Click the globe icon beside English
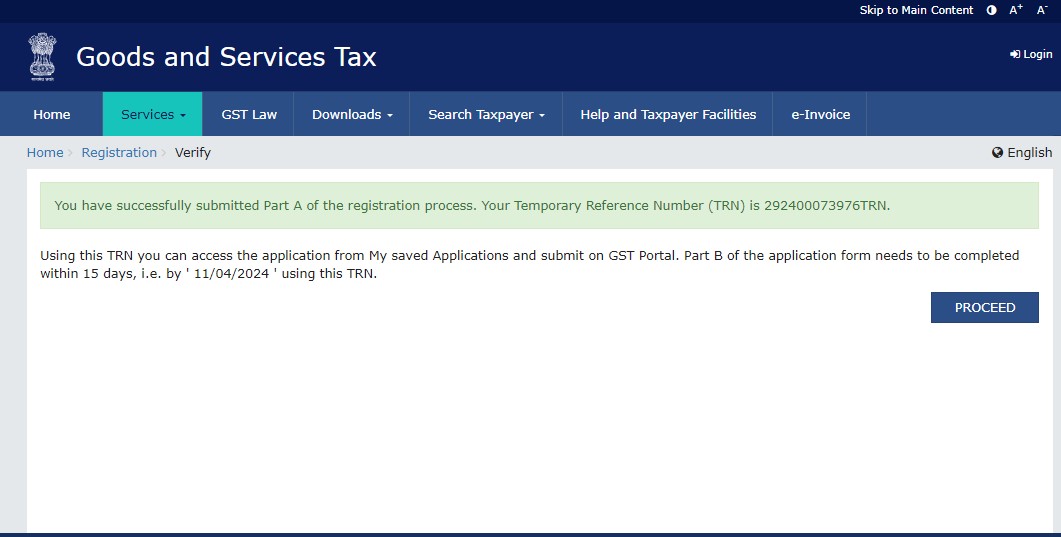 pyautogui.click(x=997, y=153)
